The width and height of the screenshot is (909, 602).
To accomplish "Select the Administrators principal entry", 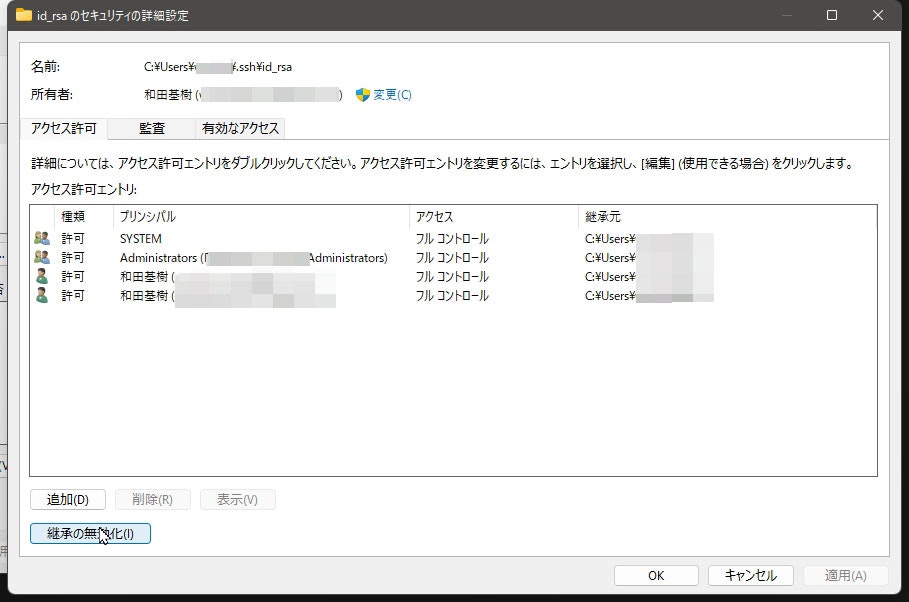I will click(x=254, y=258).
